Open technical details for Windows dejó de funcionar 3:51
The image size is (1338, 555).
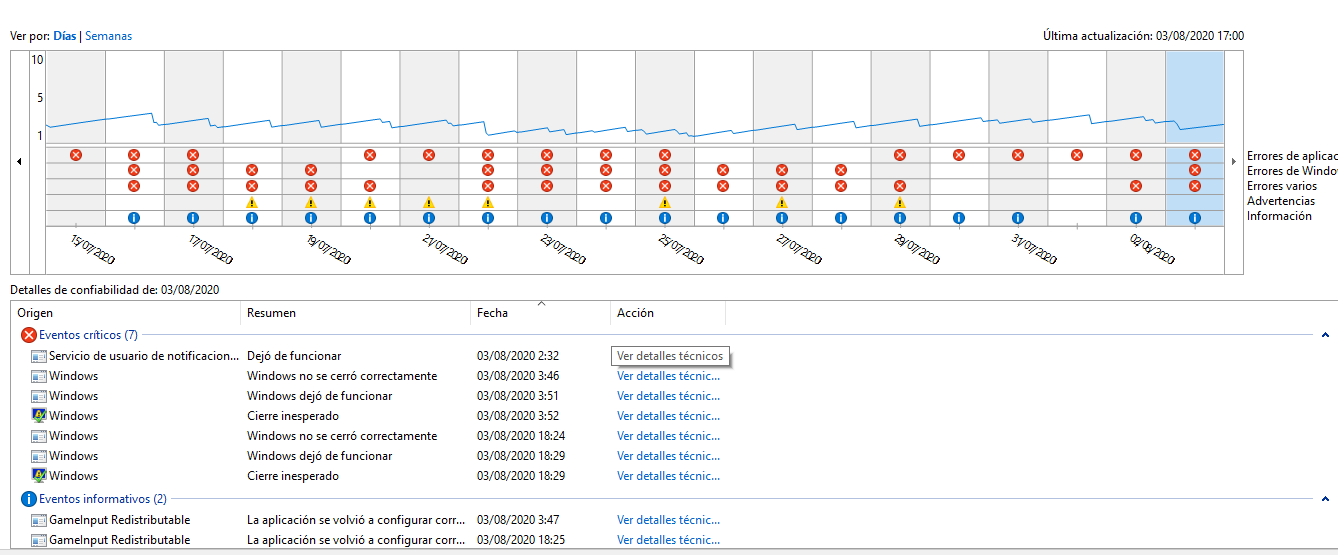click(668, 396)
